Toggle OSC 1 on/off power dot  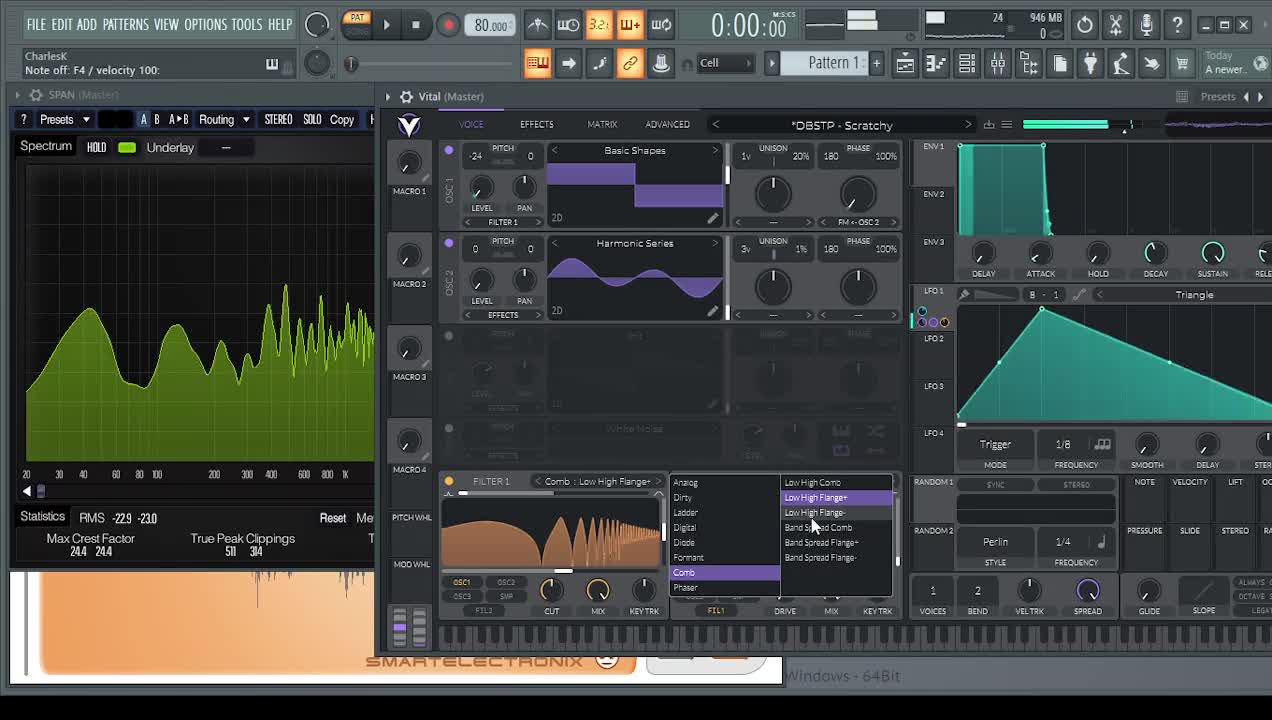tap(448, 150)
